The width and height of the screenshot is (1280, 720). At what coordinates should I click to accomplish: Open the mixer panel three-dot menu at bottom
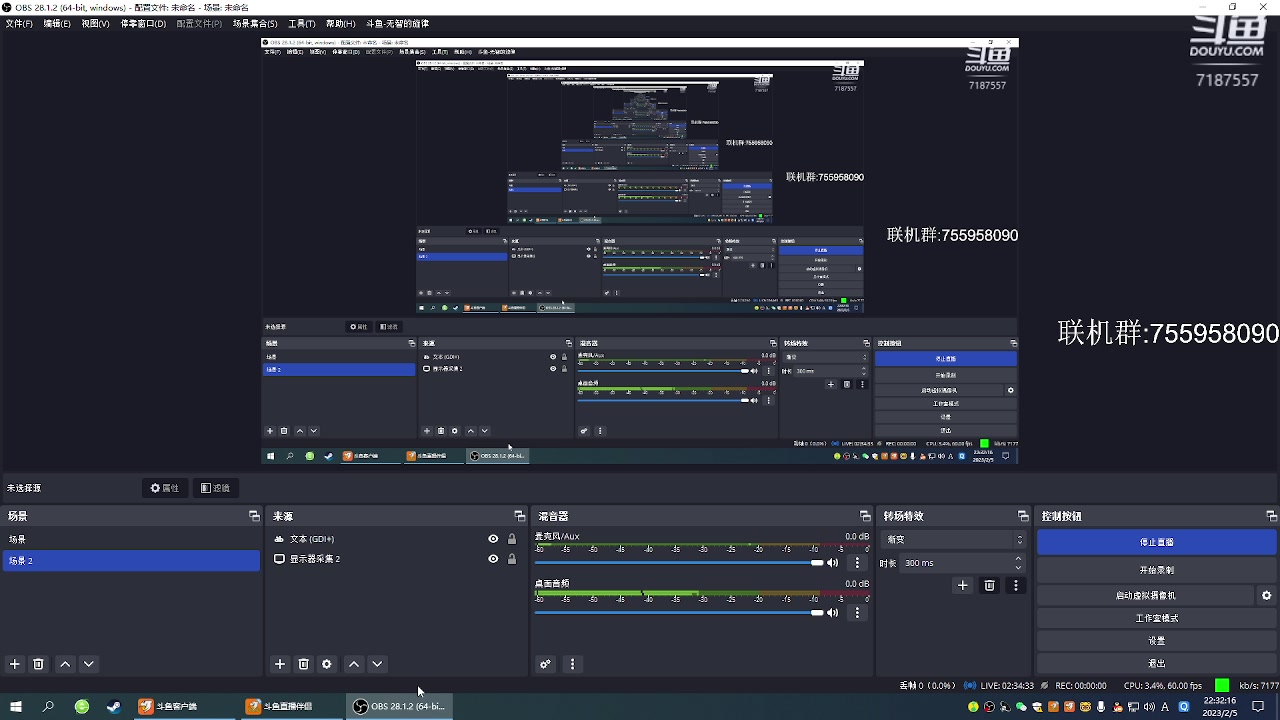click(x=573, y=664)
